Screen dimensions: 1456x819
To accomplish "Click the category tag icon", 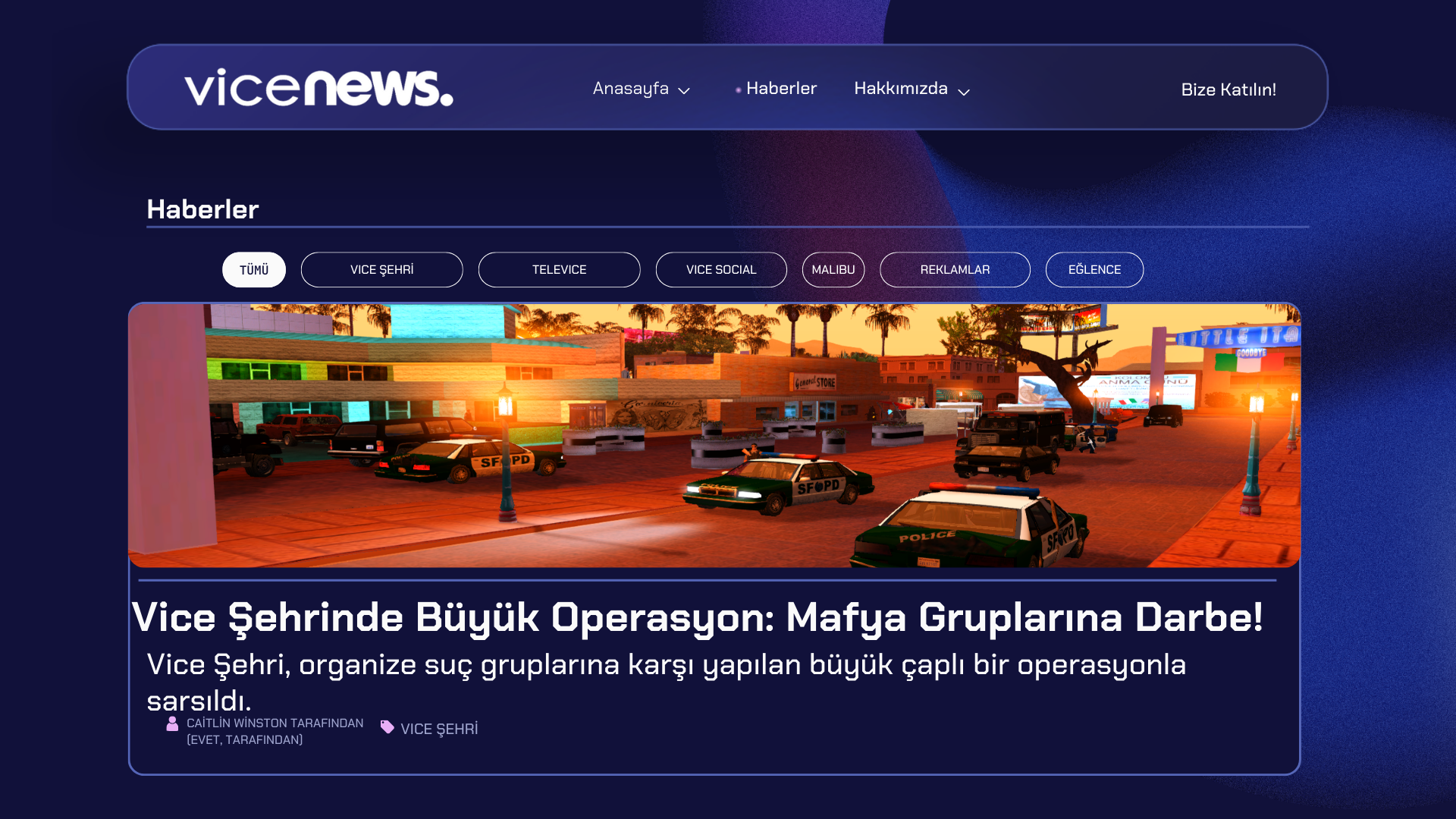I will click(x=387, y=727).
